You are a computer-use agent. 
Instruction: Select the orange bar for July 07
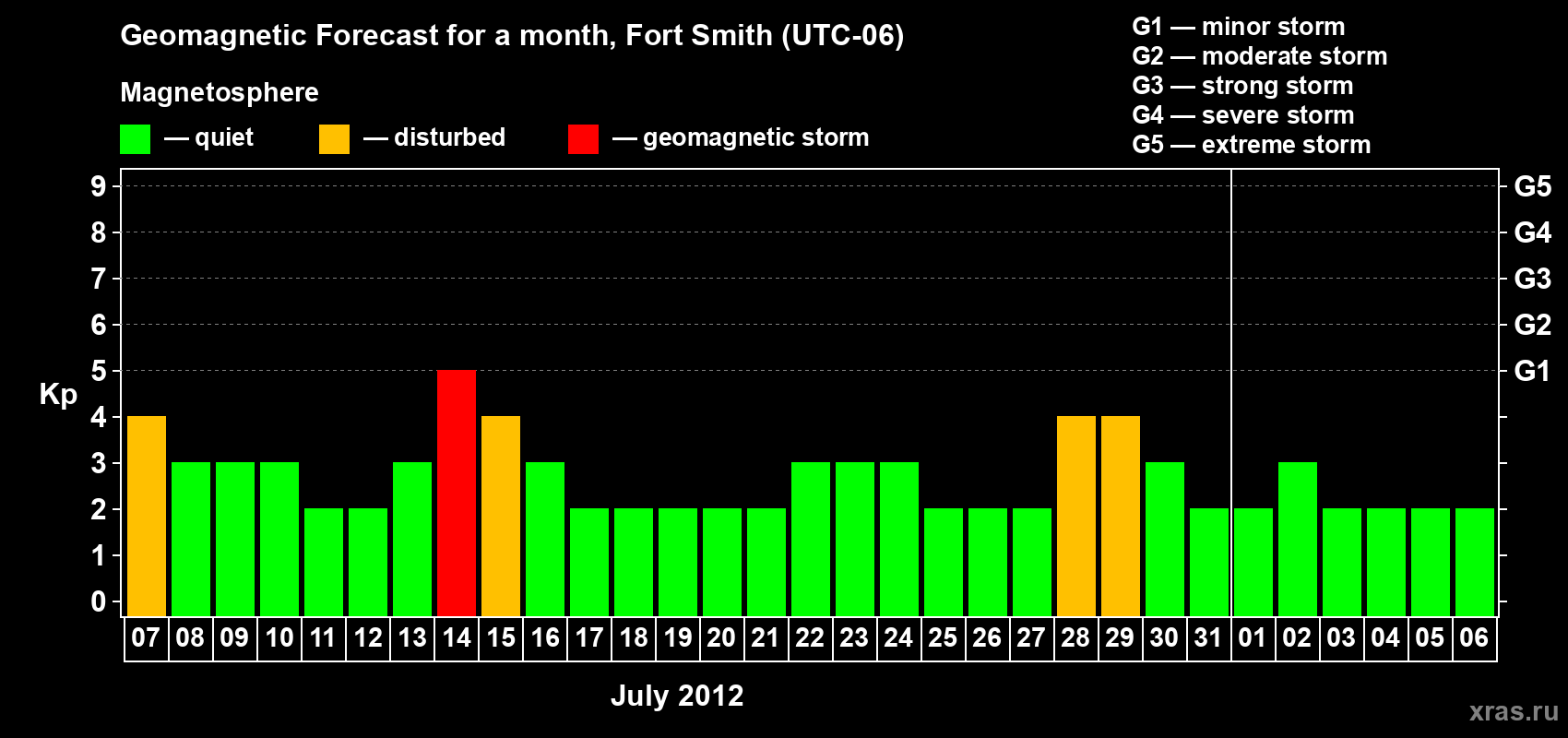click(147, 516)
